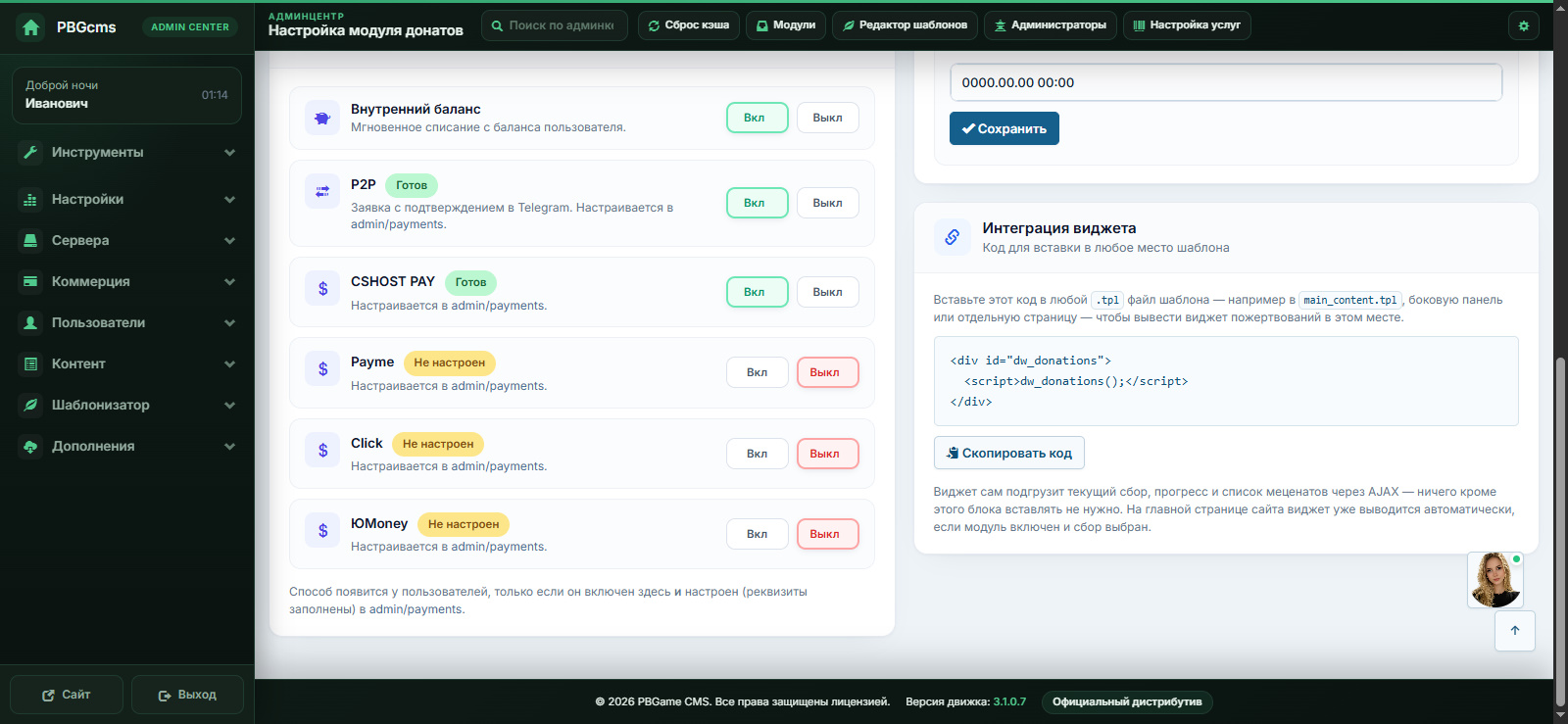1568x724 pixels.
Task: Click the piggy bank icon for Внутренний баланс
Action: (x=322, y=118)
